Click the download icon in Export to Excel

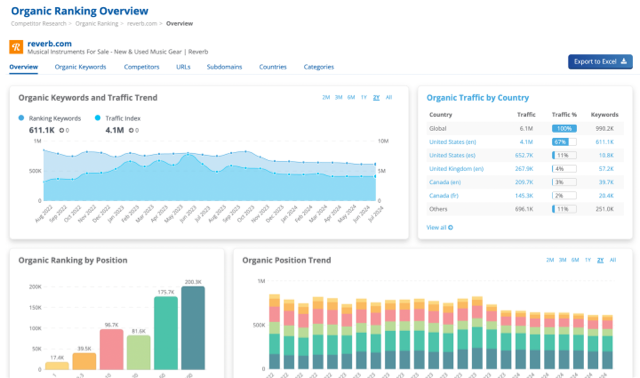click(x=624, y=61)
